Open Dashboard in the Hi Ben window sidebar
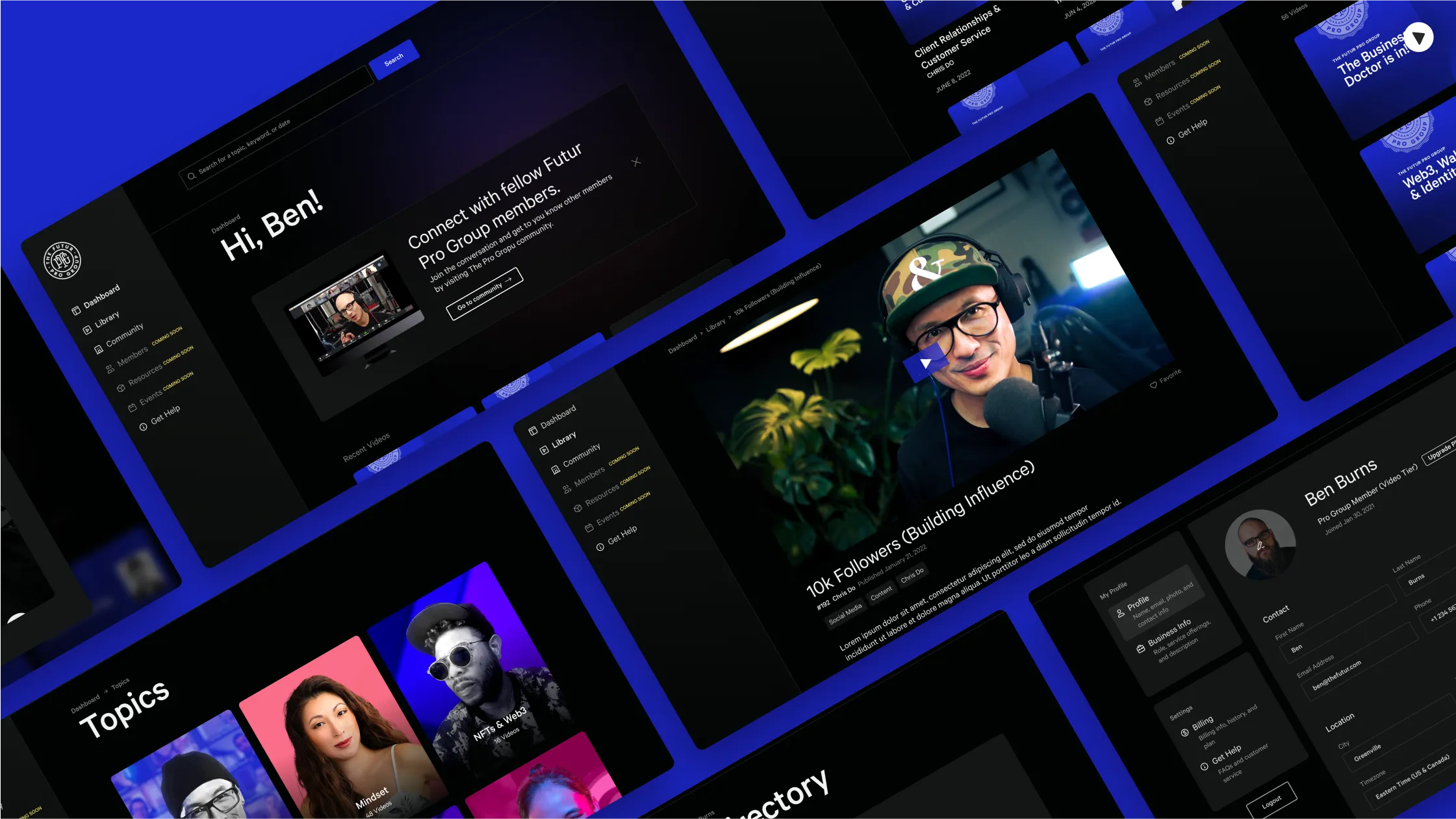The height and width of the screenshot is (819, 1456). 101,296
